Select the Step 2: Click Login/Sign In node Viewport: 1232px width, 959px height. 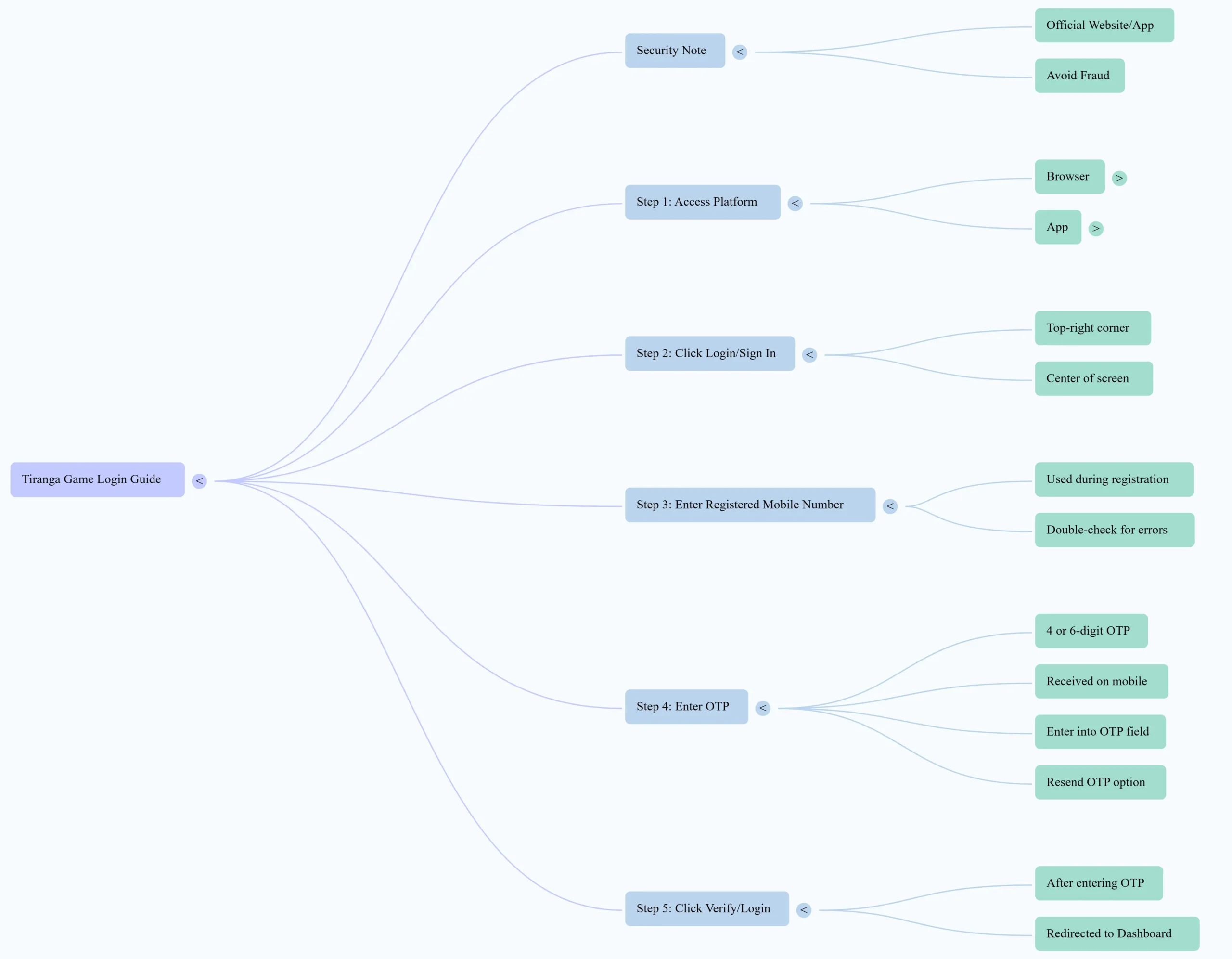pos(710,353)
